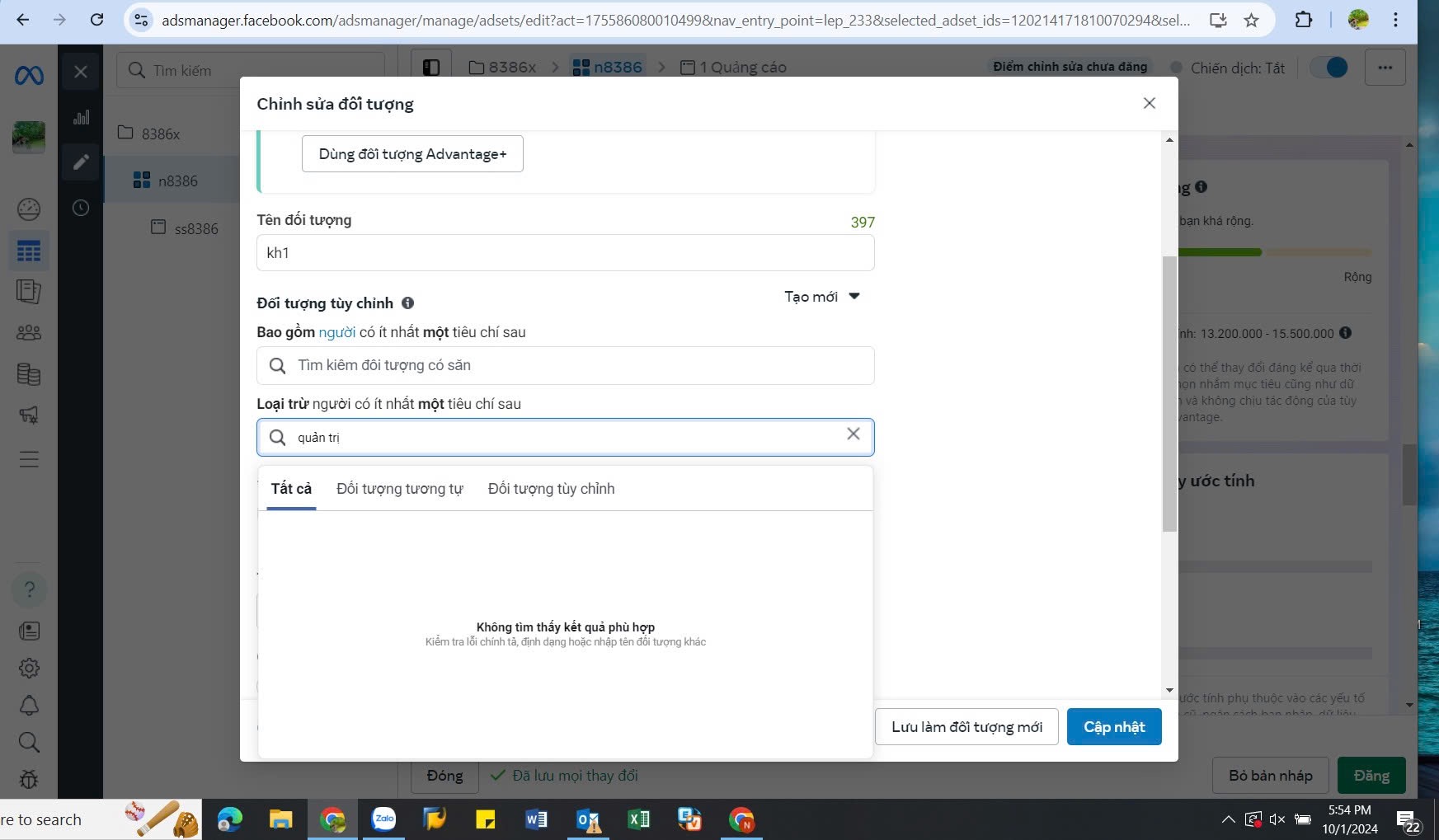Switch to Đối tượng tương tự tab
This screenshot has height=840, width=1439.
pyautogui.click(x=399, y=489)
